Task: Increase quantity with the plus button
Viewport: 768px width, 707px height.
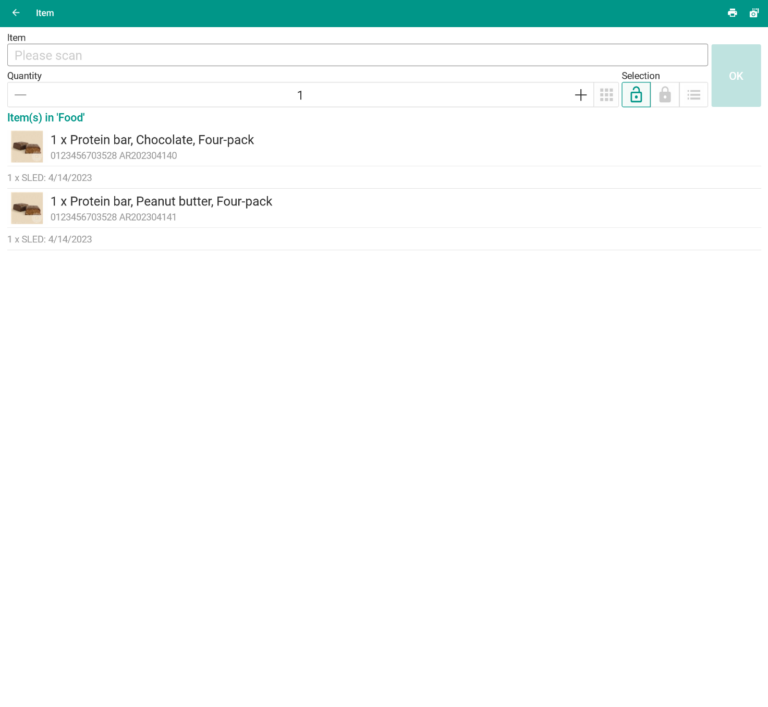Action: pyautogui.click(x=581, y=95)
